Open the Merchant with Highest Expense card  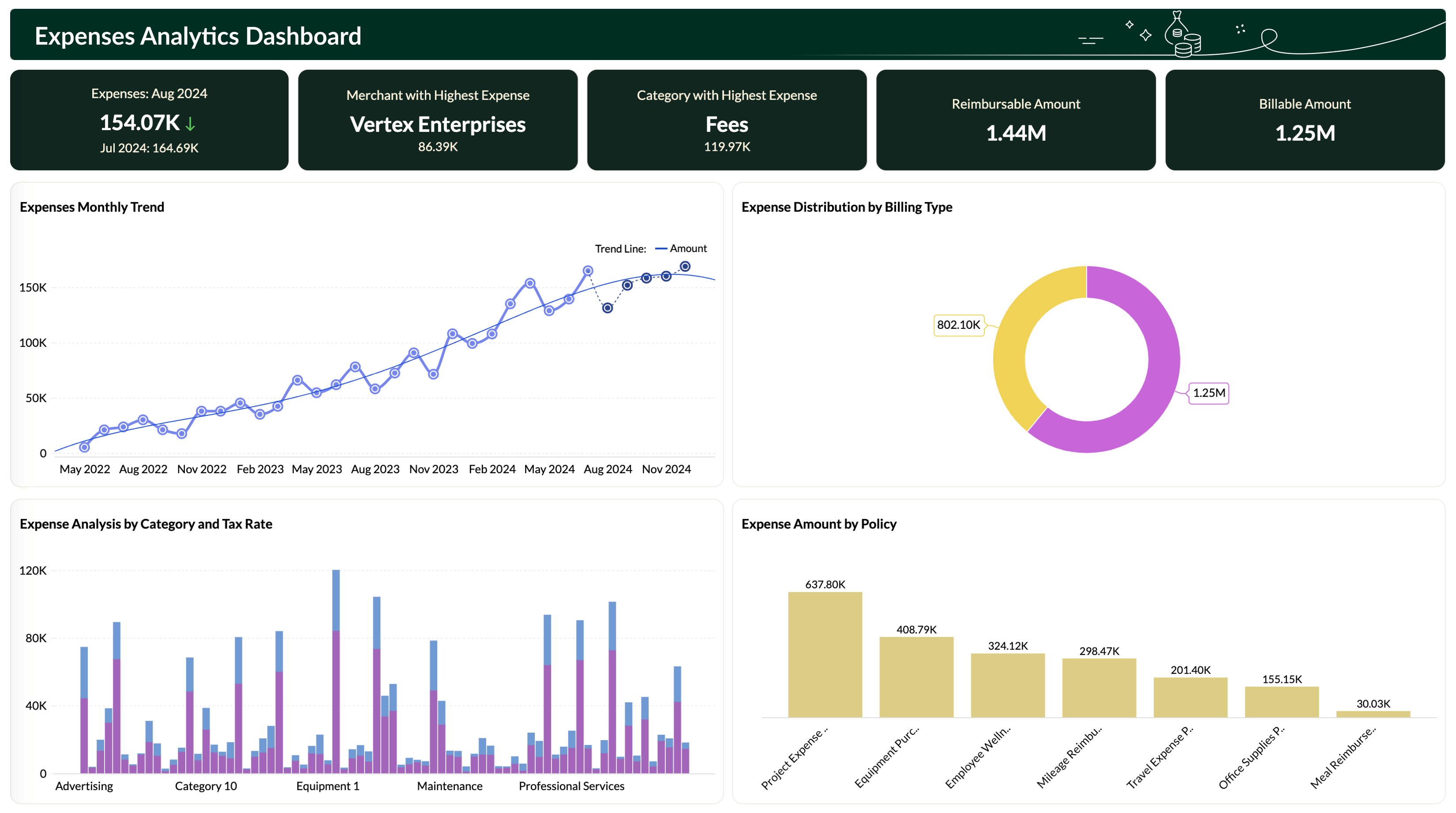[x=438, y=120]
